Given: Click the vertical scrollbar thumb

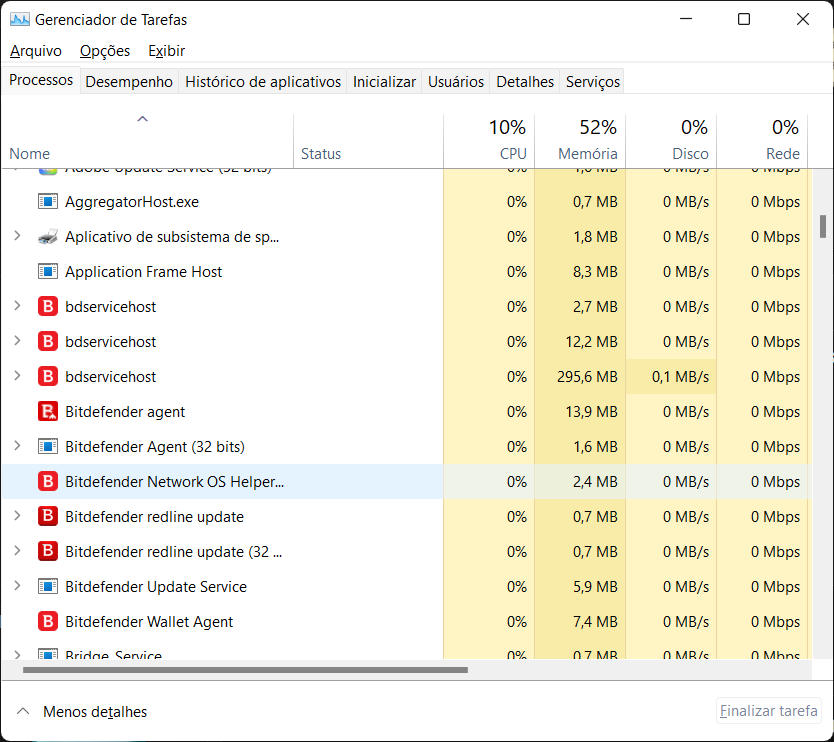Looking at the screenshot, I should pos(823,226).
